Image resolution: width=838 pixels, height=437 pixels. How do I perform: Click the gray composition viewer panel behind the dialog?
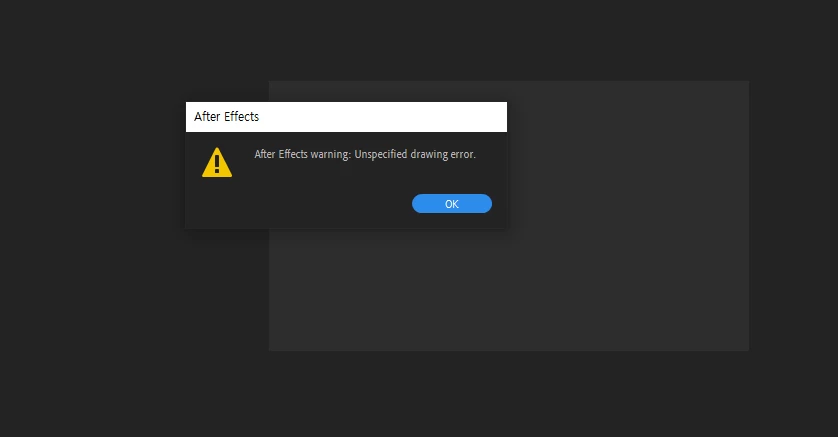coord(628,288)
